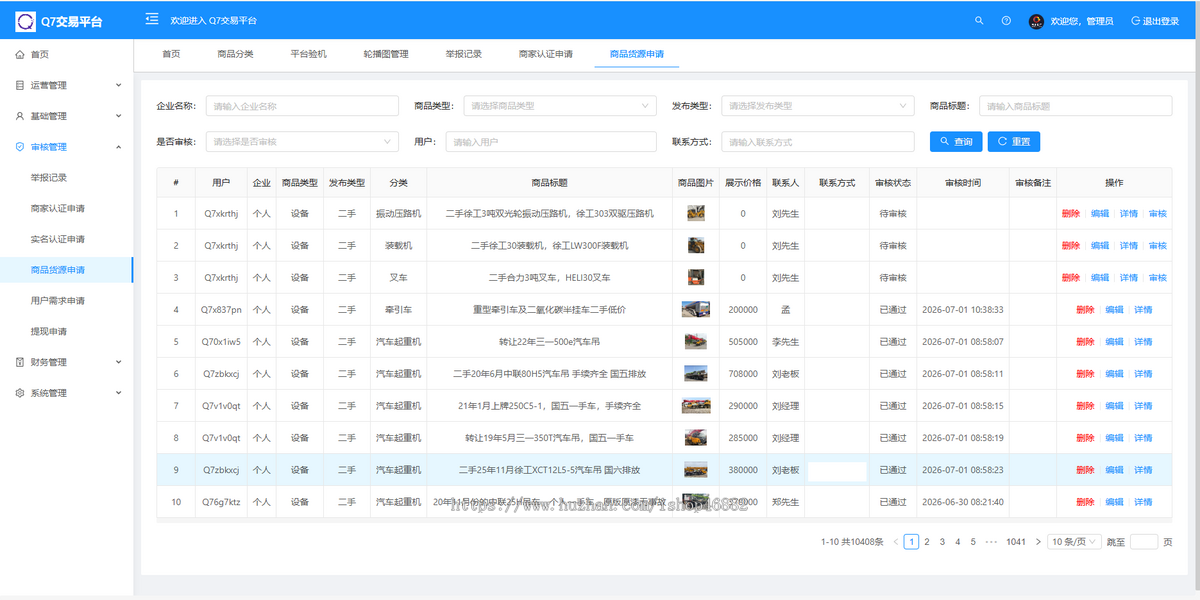Open the search icon in header
The image size is (1200, 600).
tap(979, 20)
